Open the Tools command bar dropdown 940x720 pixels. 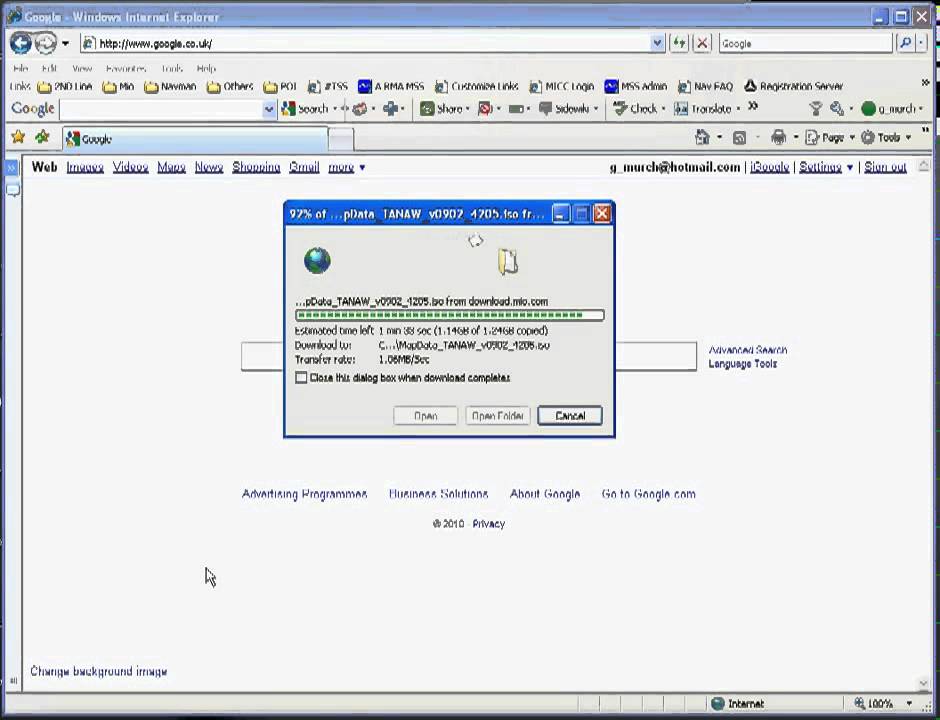886,138
